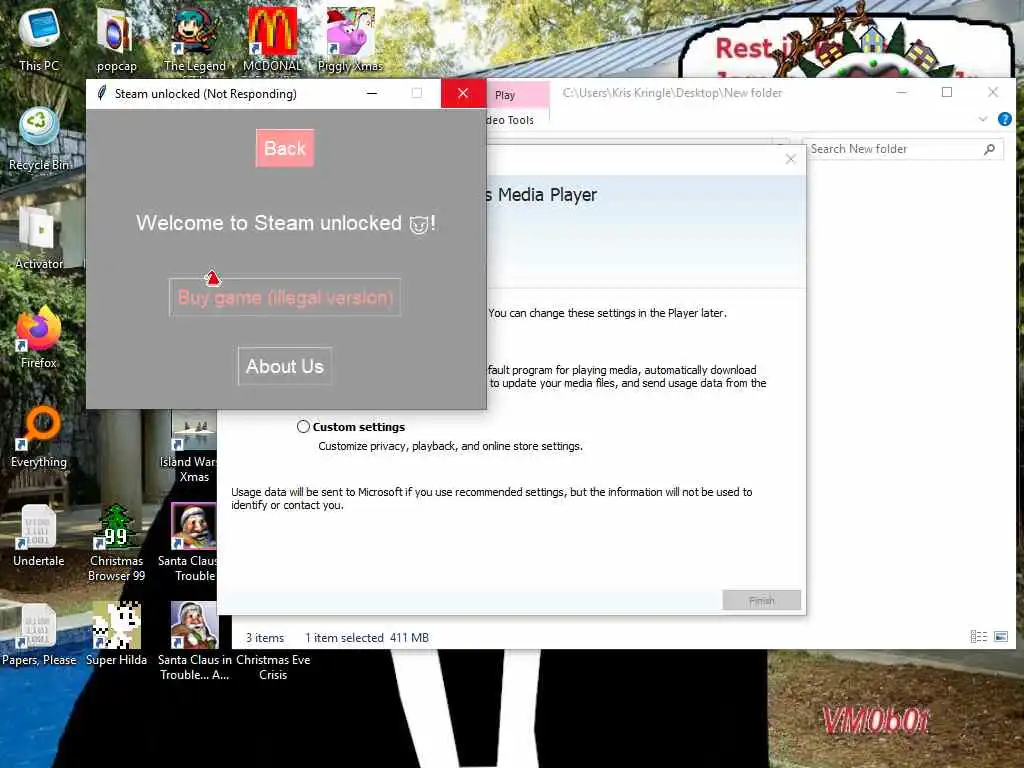The image size is (1024, 768).
Task: Open the Undertale desktop shortcut
Action: [x=39, y=536]
